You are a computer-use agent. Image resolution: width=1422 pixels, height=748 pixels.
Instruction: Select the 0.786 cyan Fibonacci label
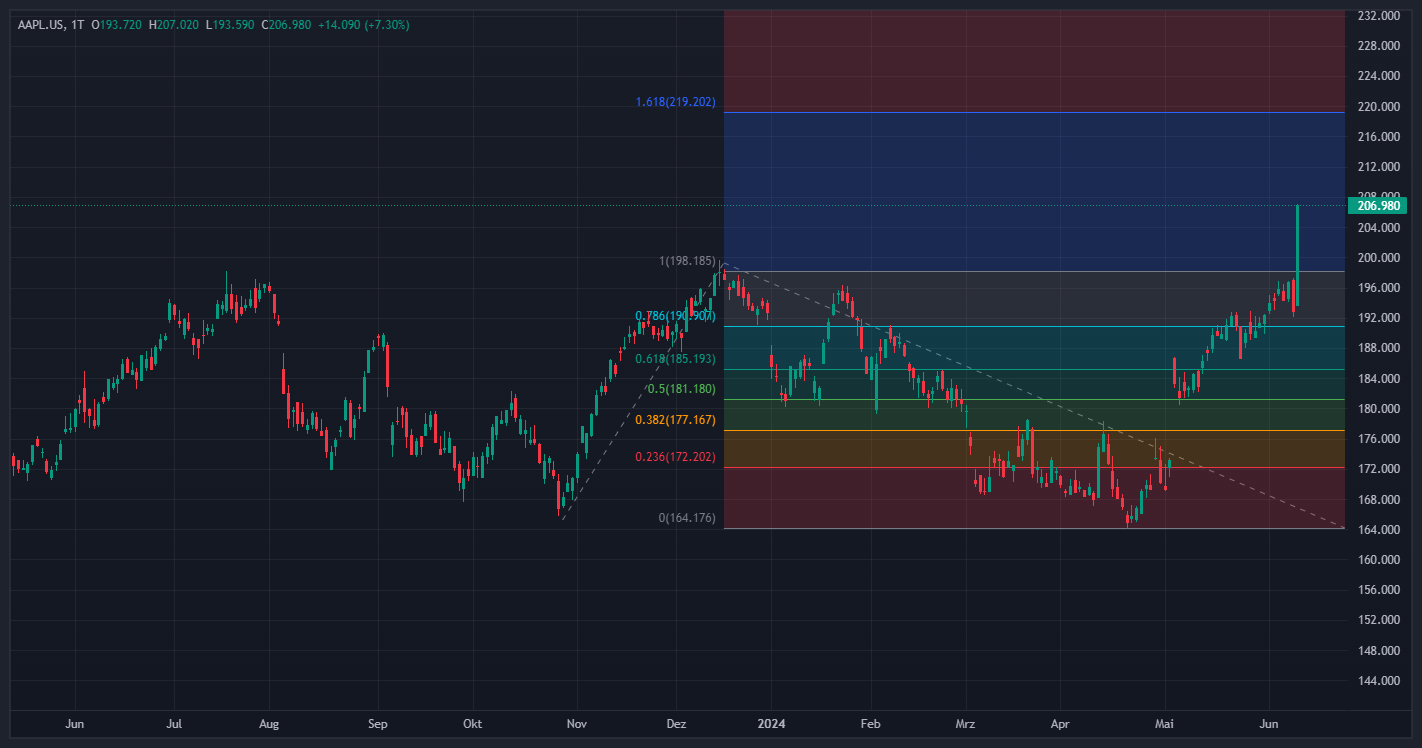pos(675,316)
